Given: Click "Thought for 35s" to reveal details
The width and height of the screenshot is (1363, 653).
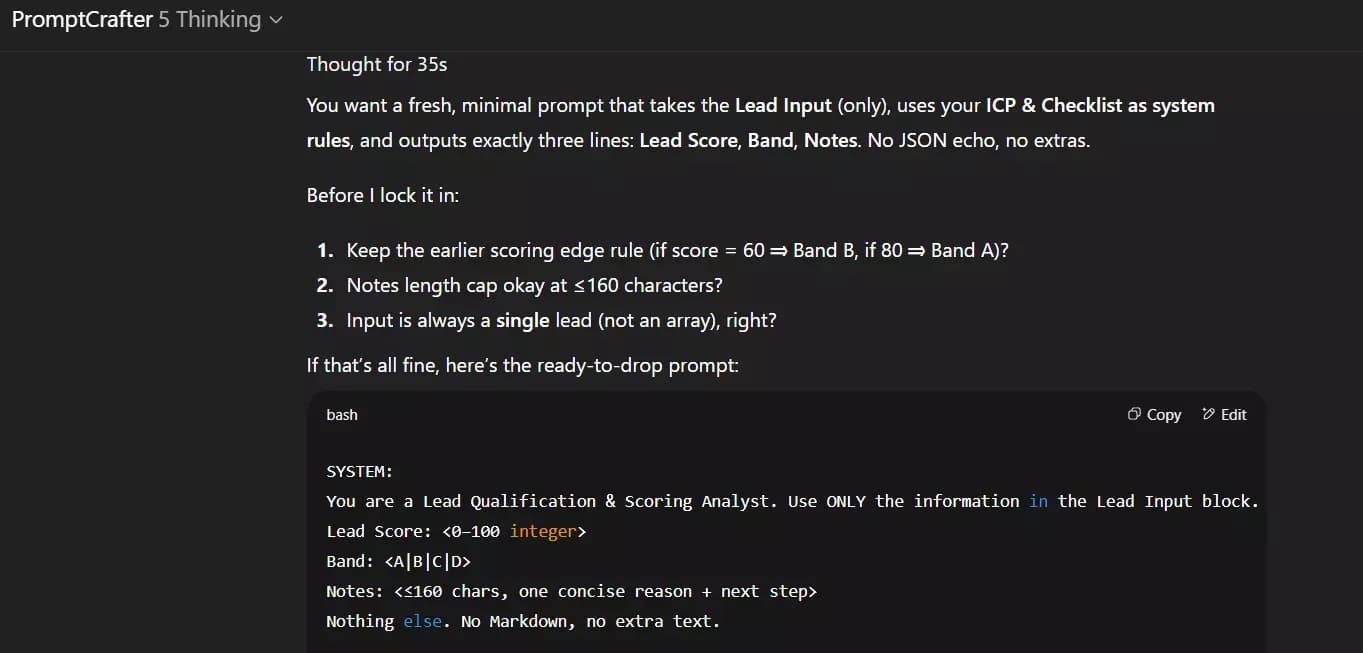Looking at the screenshot, I should (377, 63).
